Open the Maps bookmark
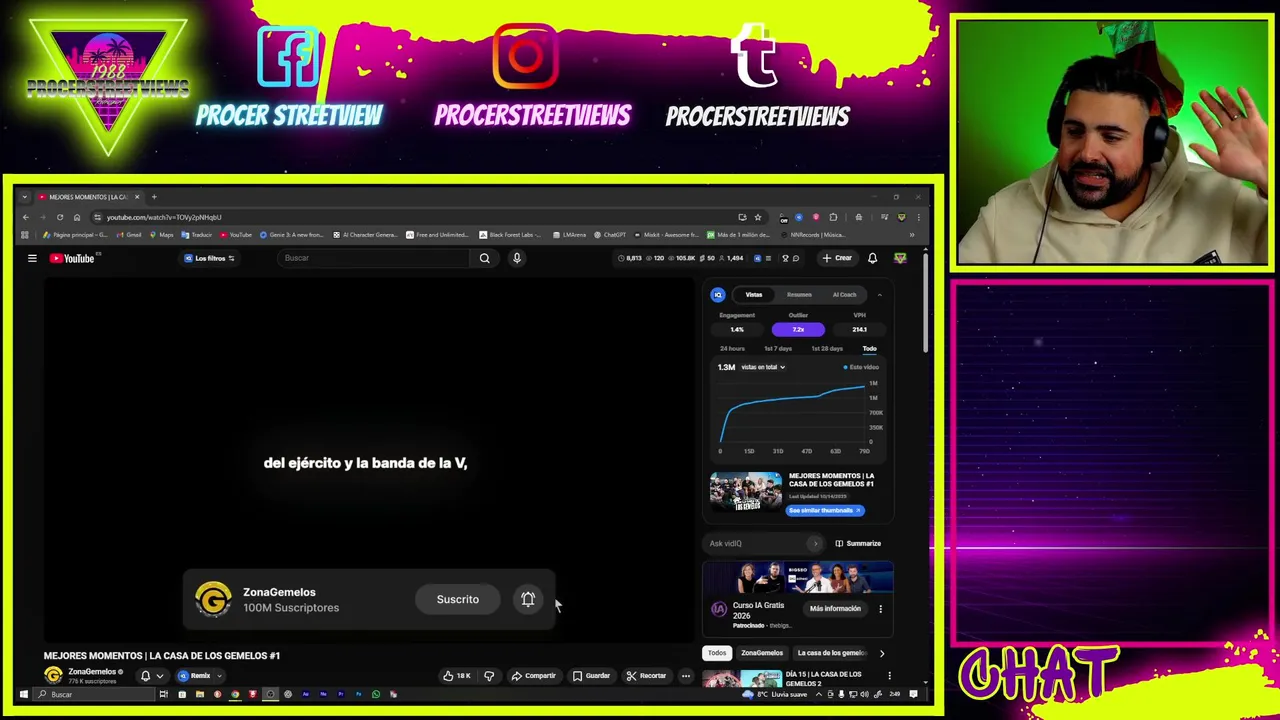Viewport: 1280px width, 720px height. 161,235
